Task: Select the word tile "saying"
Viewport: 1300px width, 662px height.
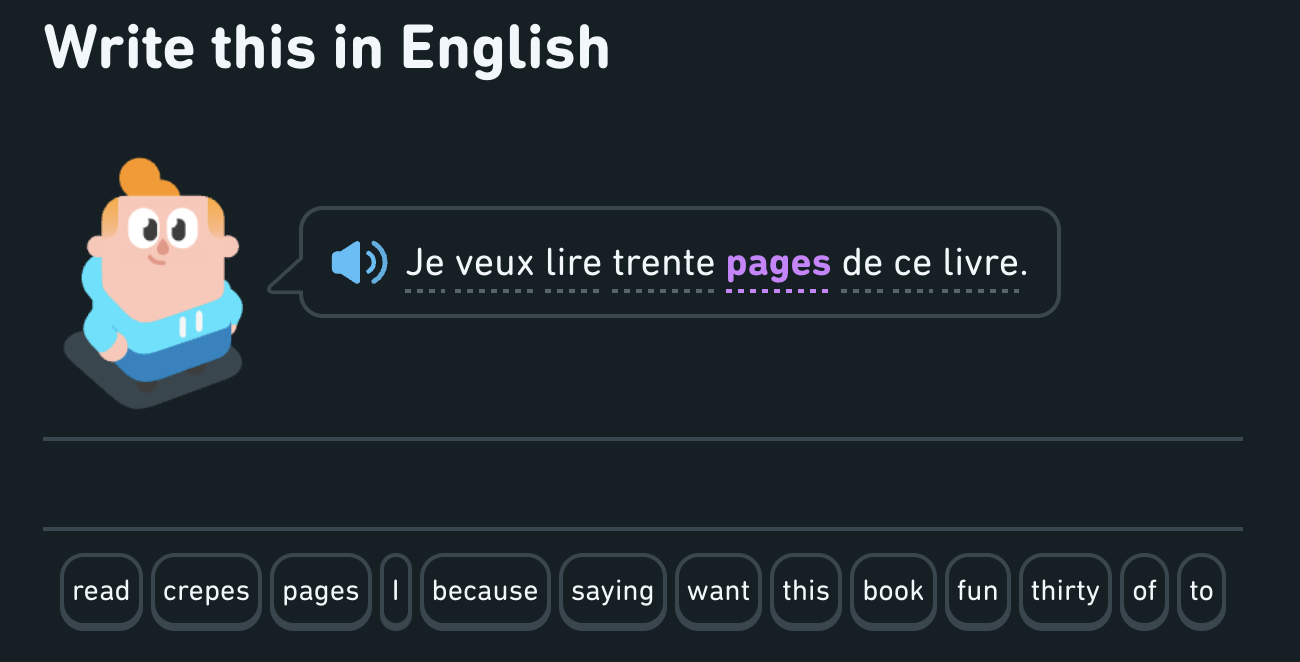Action: coord(613,591)
